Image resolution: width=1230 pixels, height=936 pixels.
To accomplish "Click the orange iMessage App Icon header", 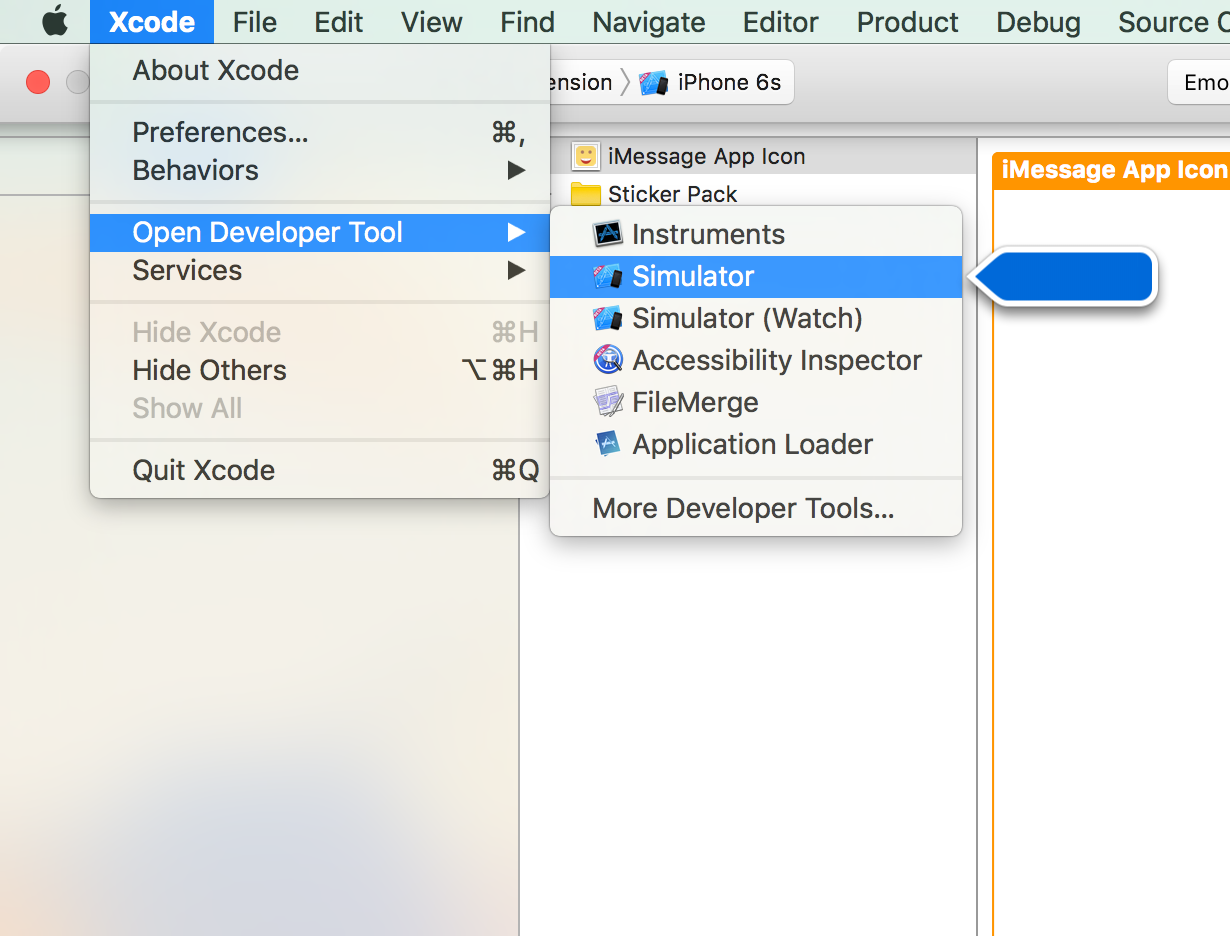I will coord(1111,170).
